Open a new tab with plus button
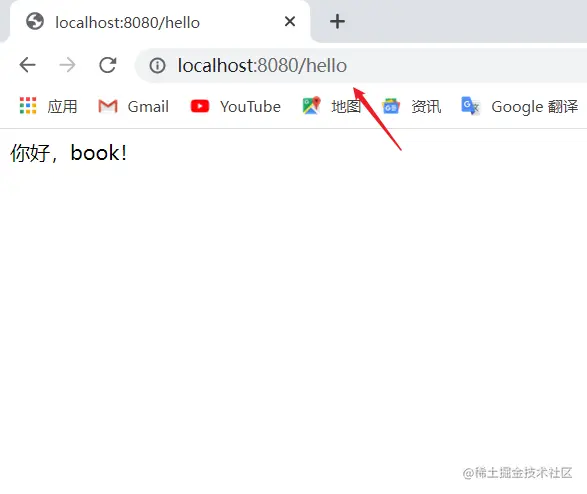Viewport: 587px width, 494px height. coord(337,21)
